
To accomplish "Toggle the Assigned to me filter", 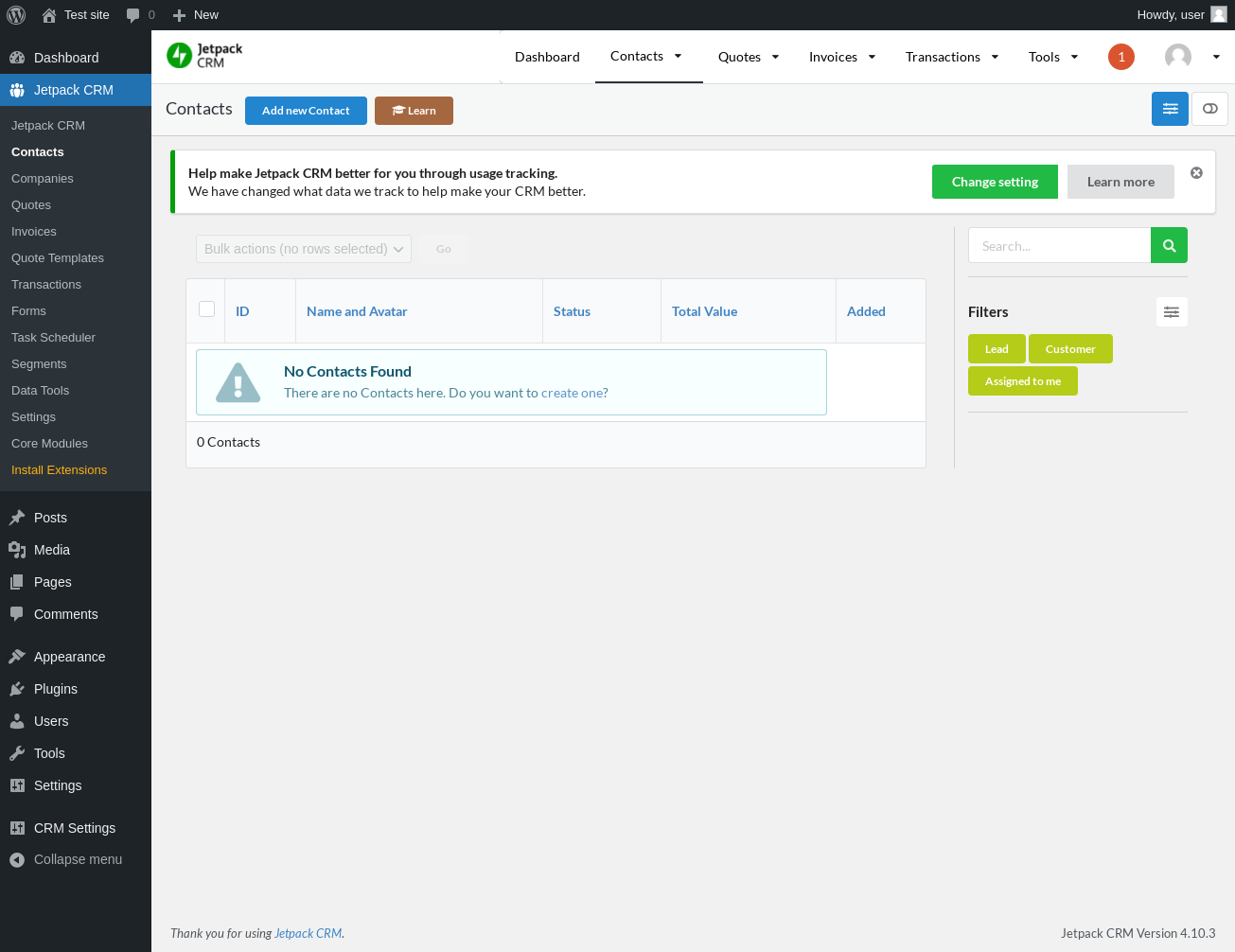I will click(1023, 381).
